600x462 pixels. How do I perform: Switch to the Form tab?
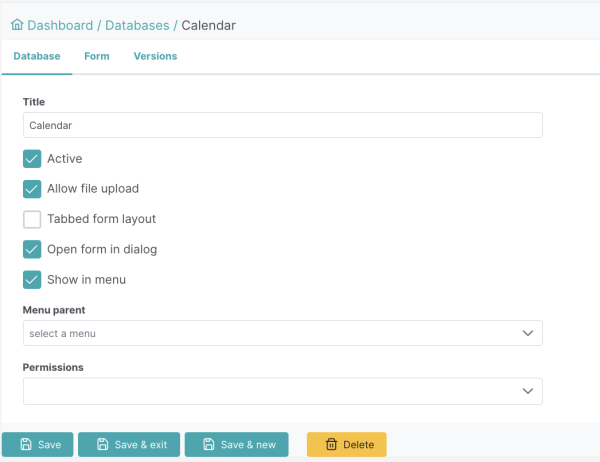click(x=97, y=56)
